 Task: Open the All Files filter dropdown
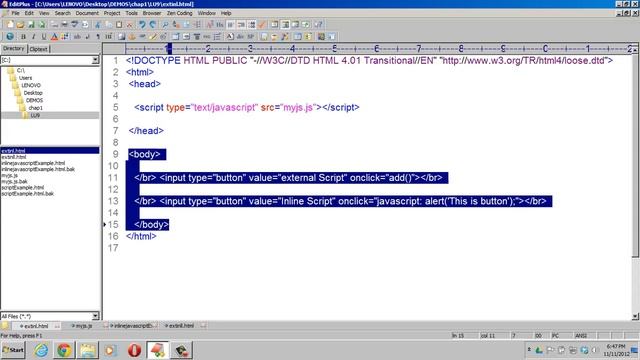(x=95, y=316)
